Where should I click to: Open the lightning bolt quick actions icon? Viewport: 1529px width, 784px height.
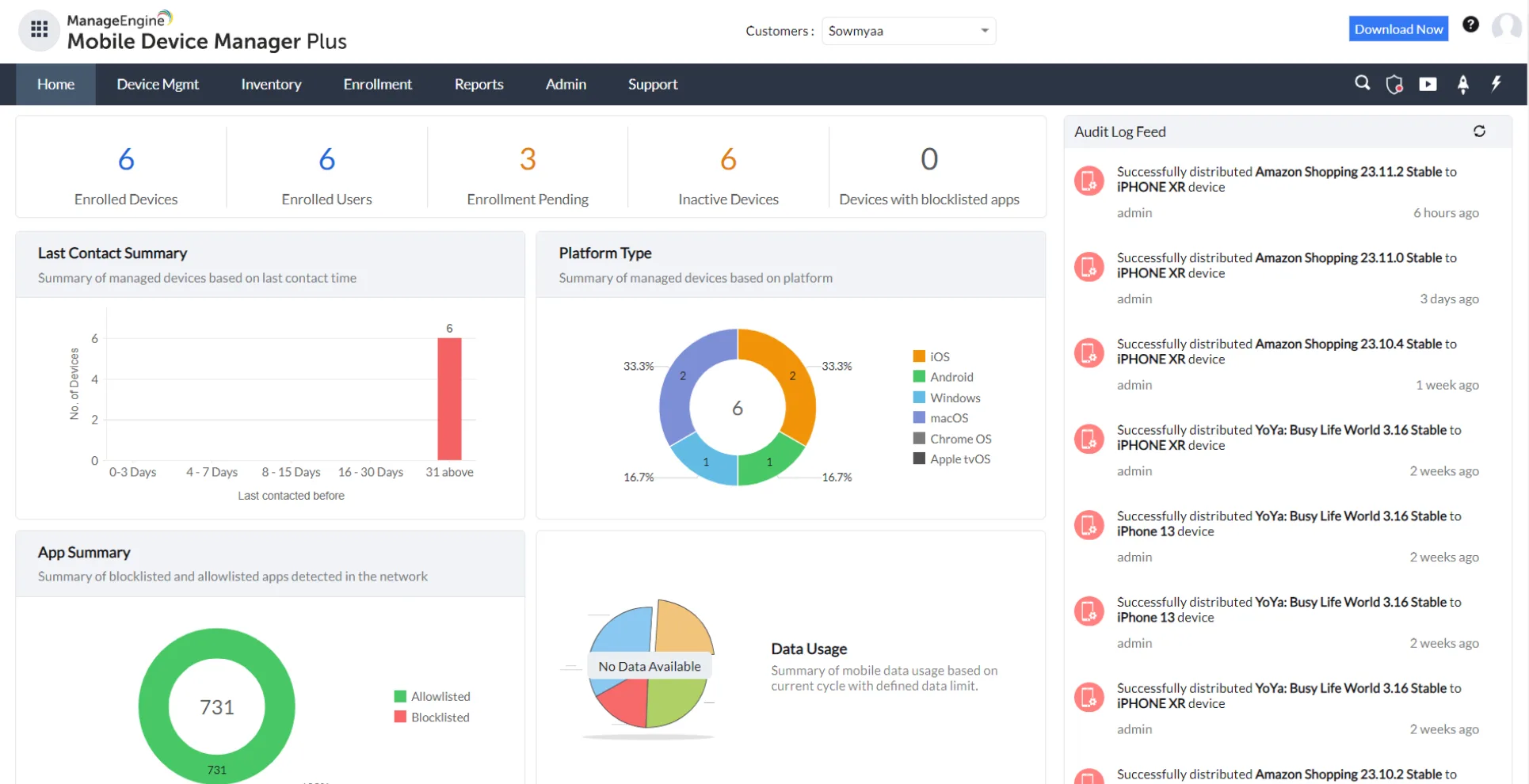tap(1496, 83)
